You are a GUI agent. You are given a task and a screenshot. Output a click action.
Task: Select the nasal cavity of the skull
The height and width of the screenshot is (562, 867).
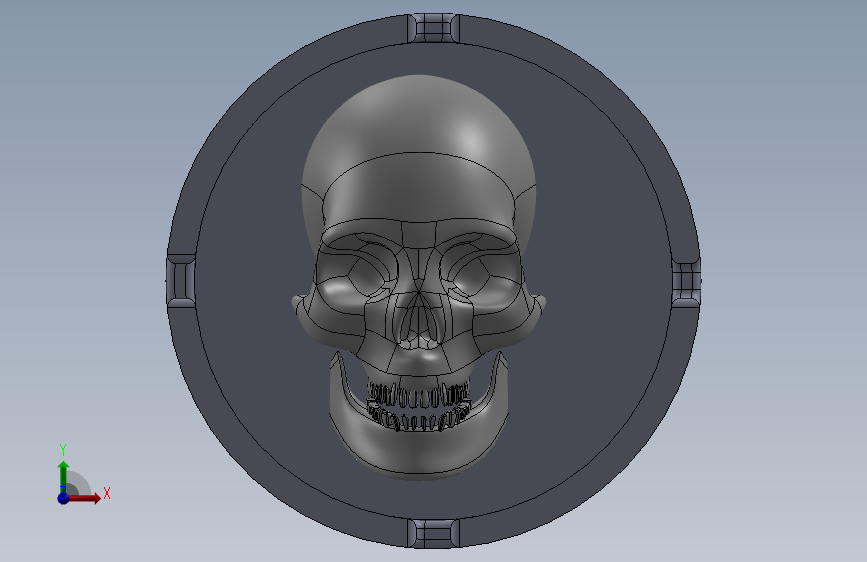point(419,324)
